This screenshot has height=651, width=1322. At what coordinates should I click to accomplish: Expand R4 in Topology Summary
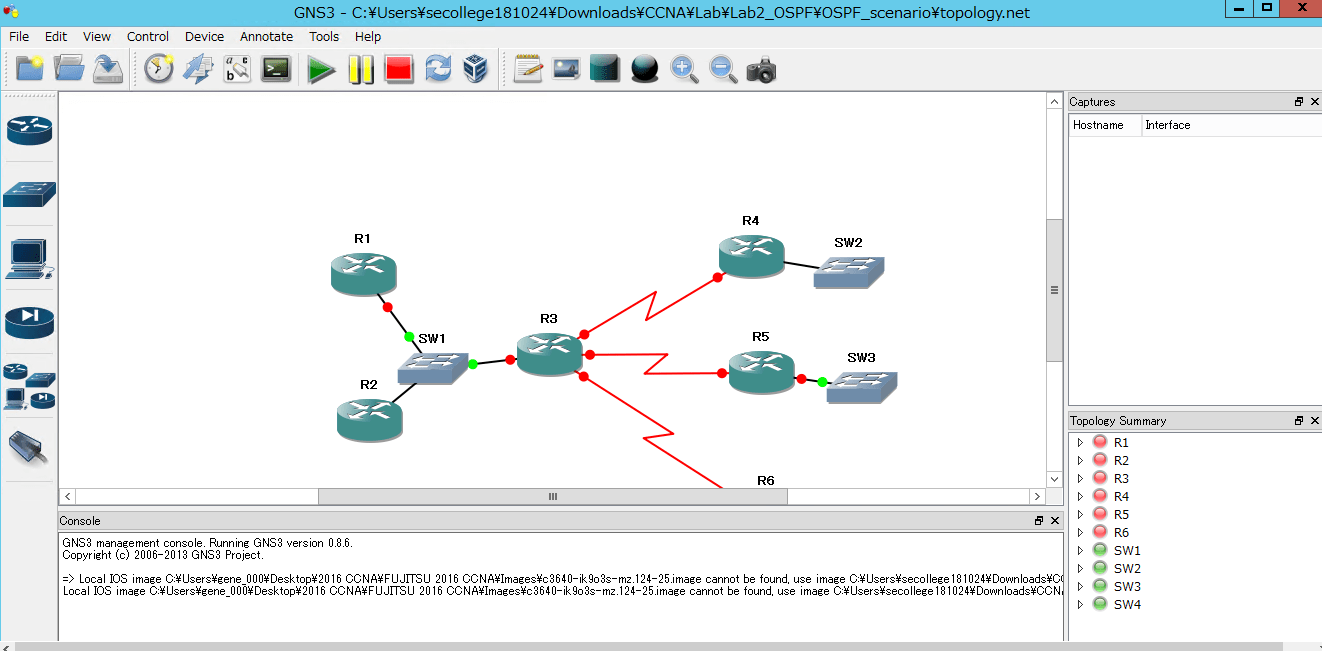coord(1080,496)
